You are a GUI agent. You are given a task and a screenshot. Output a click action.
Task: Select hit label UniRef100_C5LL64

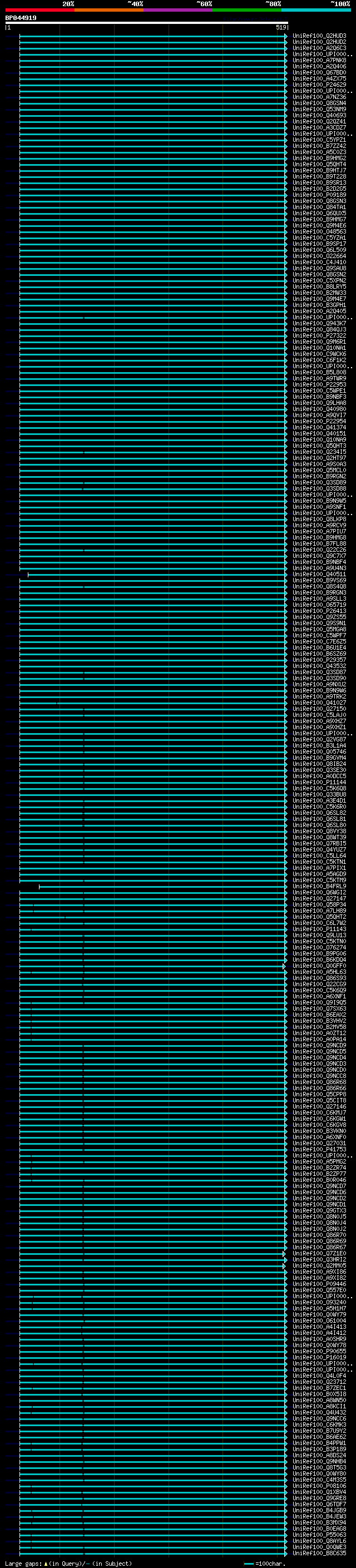tap(319, 855)
